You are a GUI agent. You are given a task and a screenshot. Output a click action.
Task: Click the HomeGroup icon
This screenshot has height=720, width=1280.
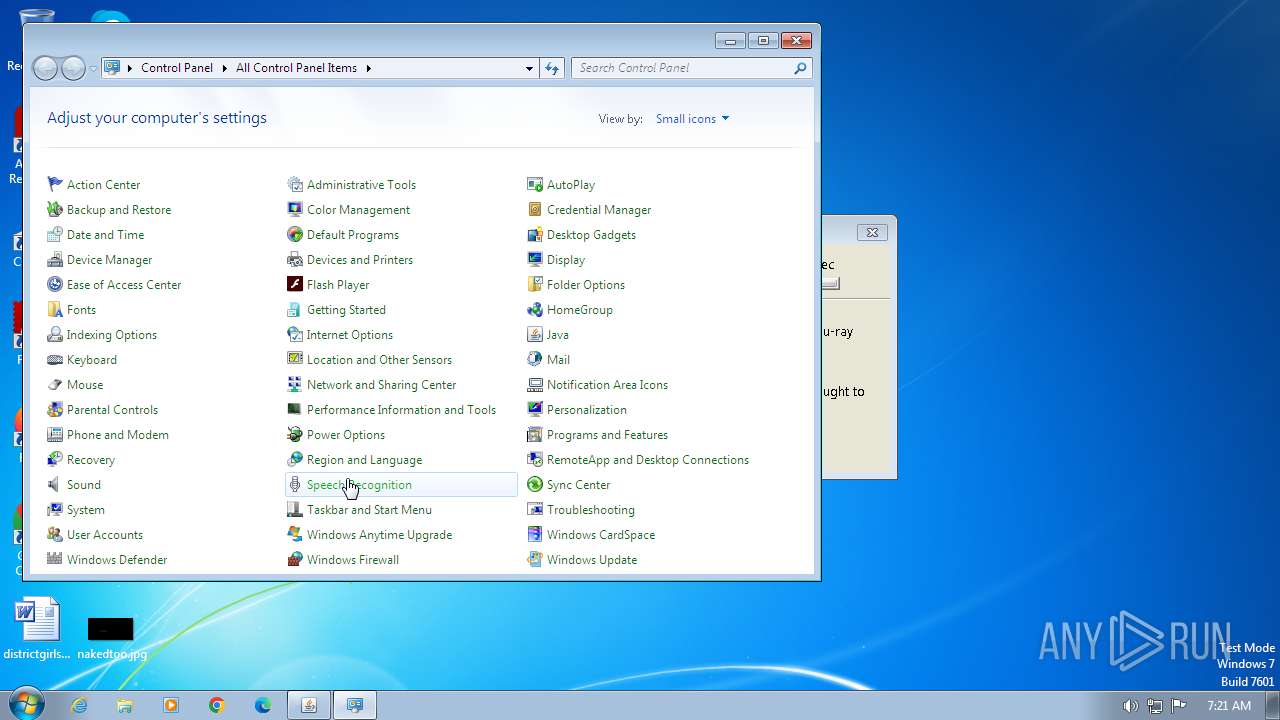tap(535, 309)
